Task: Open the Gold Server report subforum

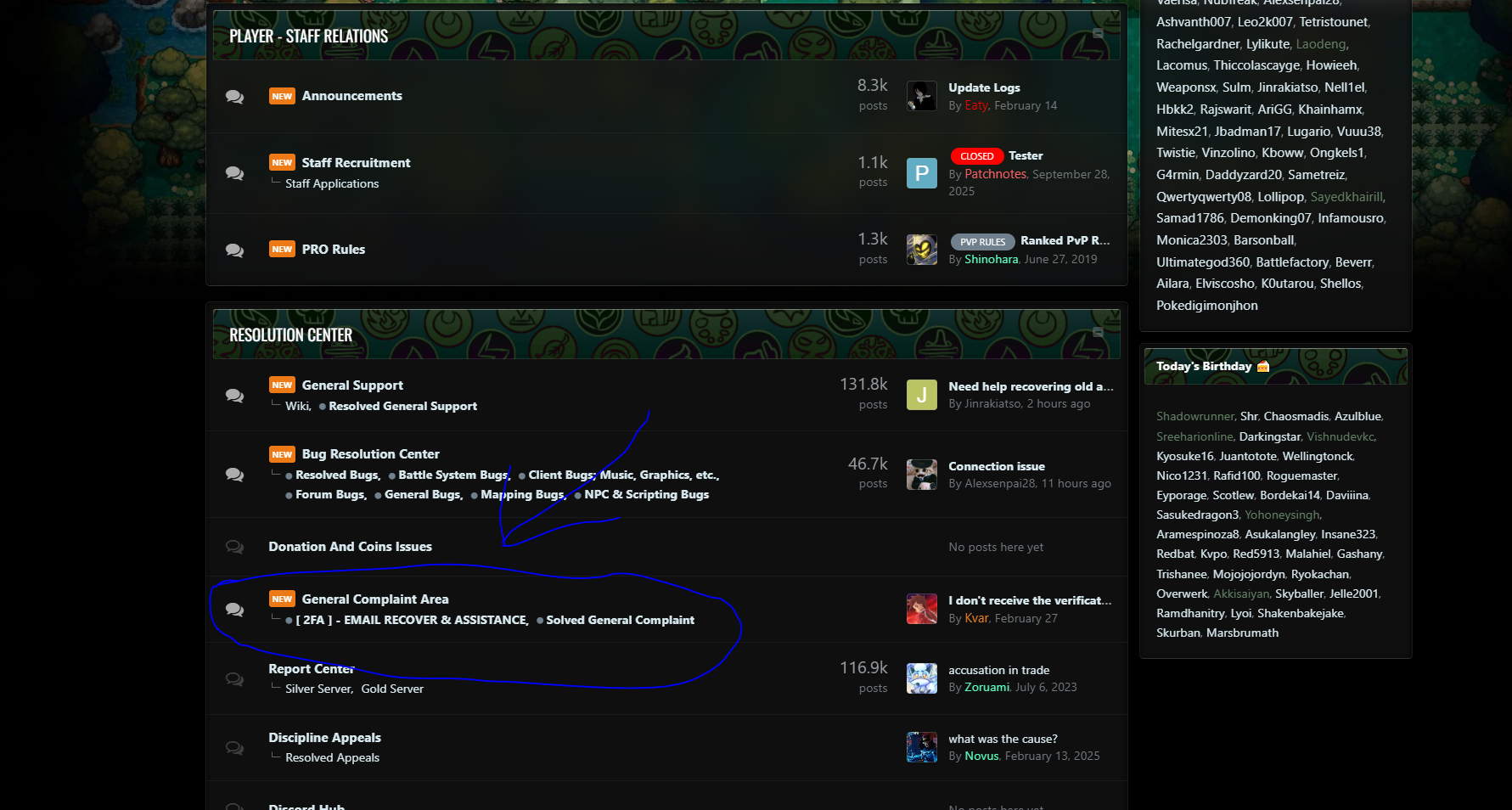Action: pyautogui.click(x=391, y=689)
